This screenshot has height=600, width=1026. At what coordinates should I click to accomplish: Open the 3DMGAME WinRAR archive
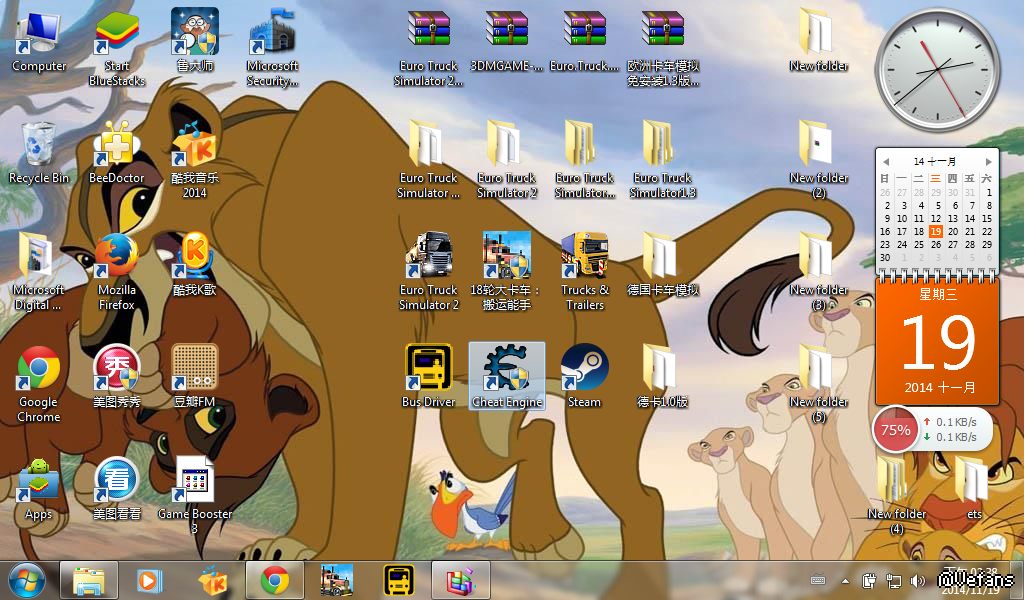coord(507,35)
